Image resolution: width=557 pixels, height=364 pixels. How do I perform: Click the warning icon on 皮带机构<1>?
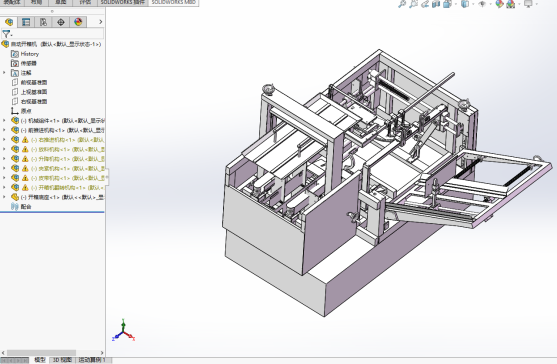click(x=25, y=178)
